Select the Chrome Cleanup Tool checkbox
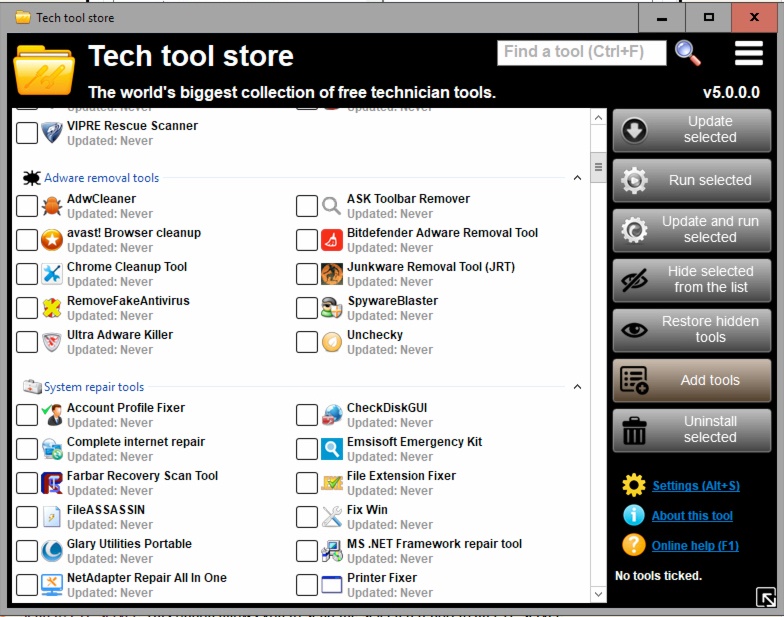This screenshot has height=617, width=784. tap(27, 274)
